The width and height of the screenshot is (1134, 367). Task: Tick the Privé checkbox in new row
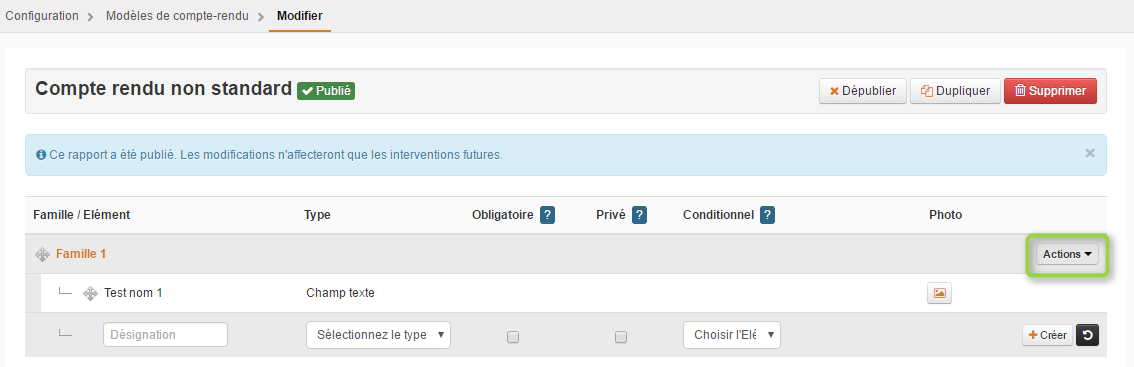pos(621,337)
